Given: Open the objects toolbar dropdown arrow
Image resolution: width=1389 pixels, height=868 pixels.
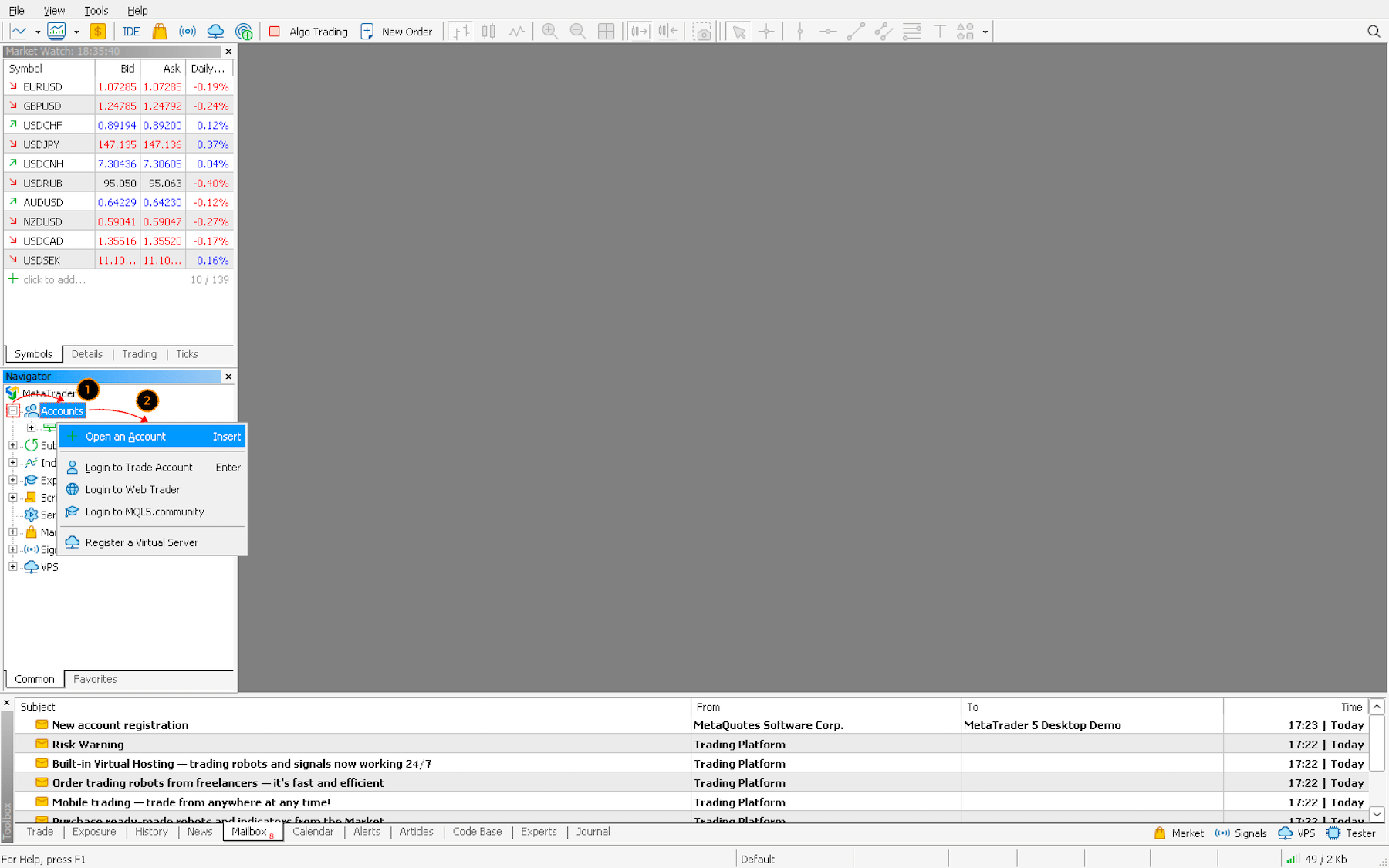Looking at the screenshot, I should 985,32.
